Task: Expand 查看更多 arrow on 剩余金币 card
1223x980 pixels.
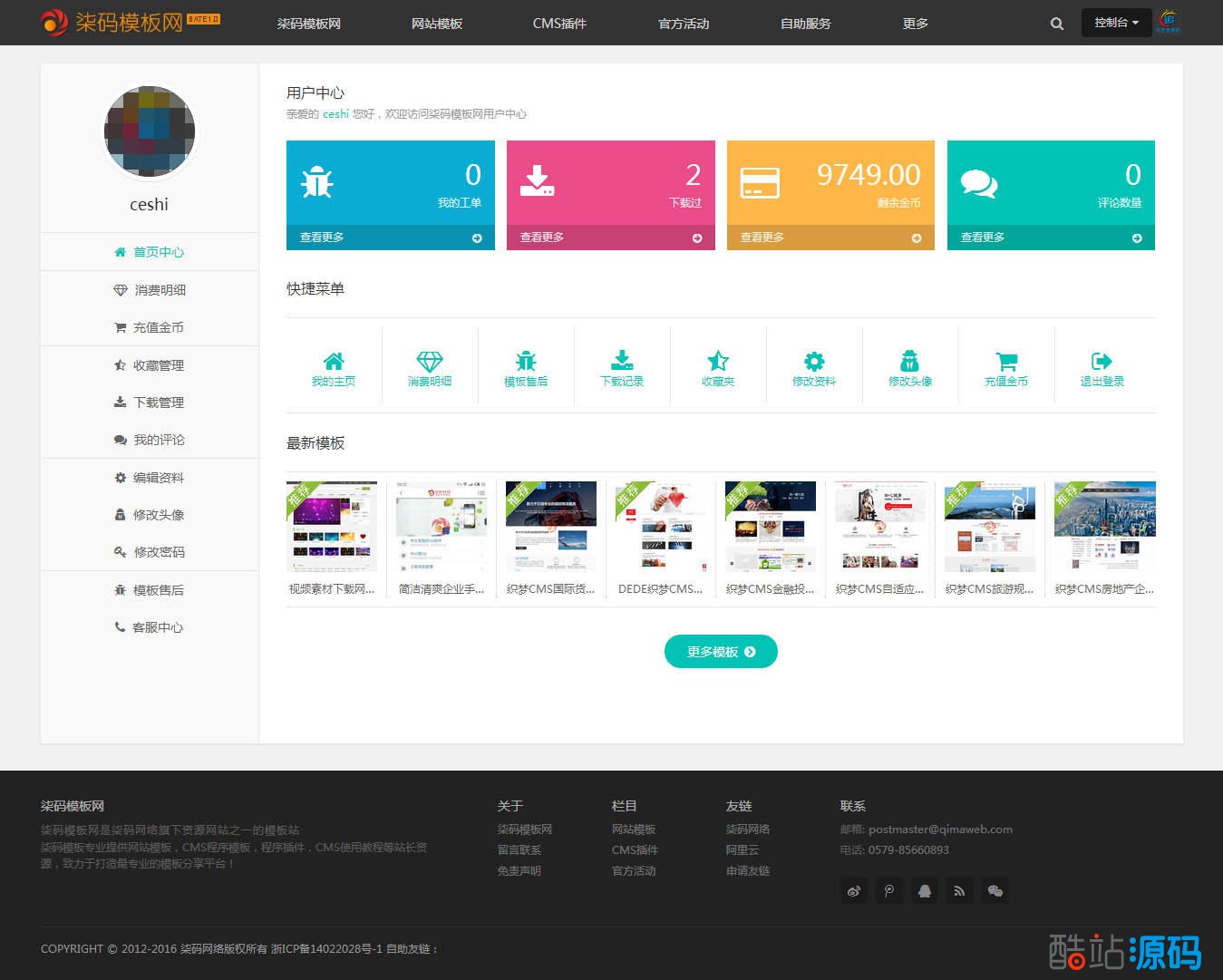Action: (x=917, y=238)
